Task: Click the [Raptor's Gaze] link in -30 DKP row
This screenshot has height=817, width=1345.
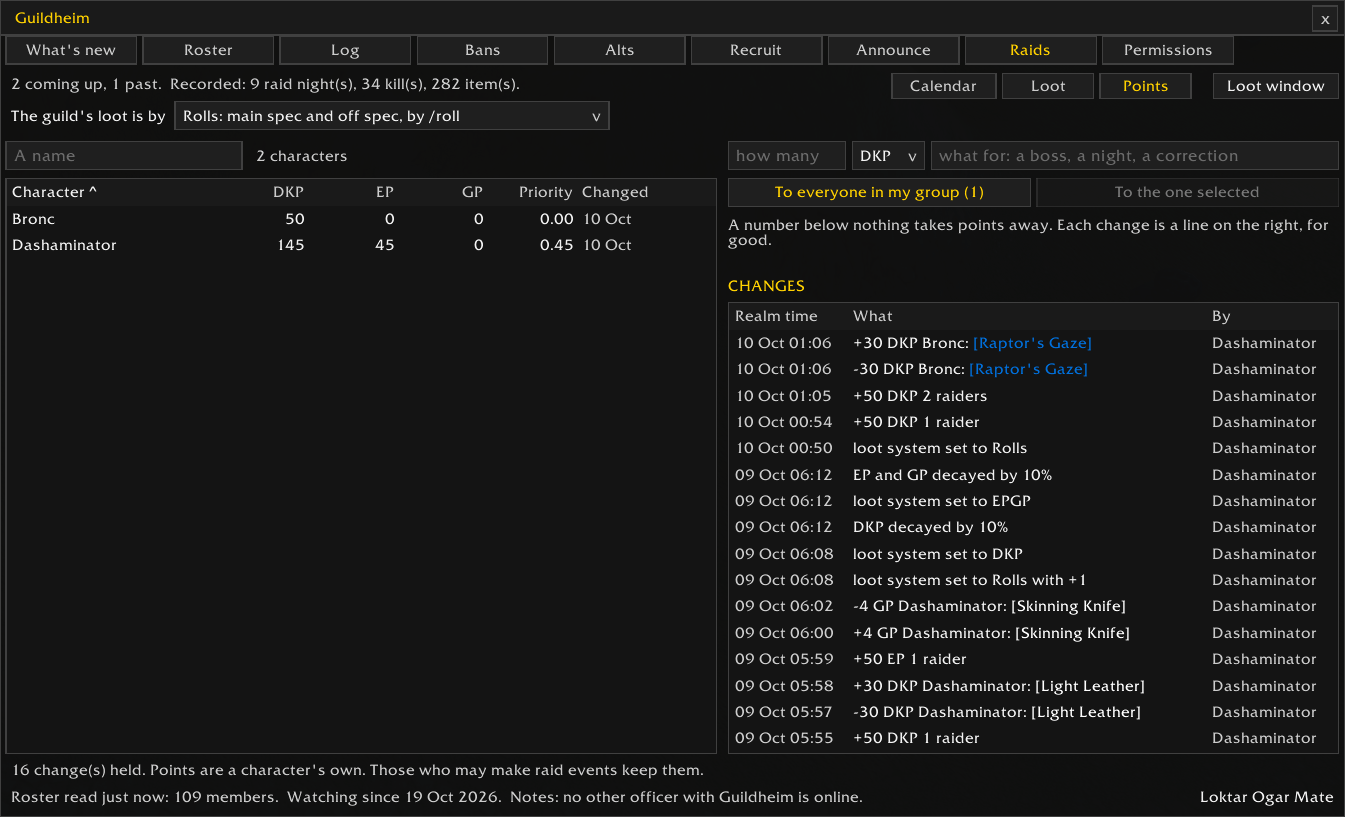Action: 1028,369
